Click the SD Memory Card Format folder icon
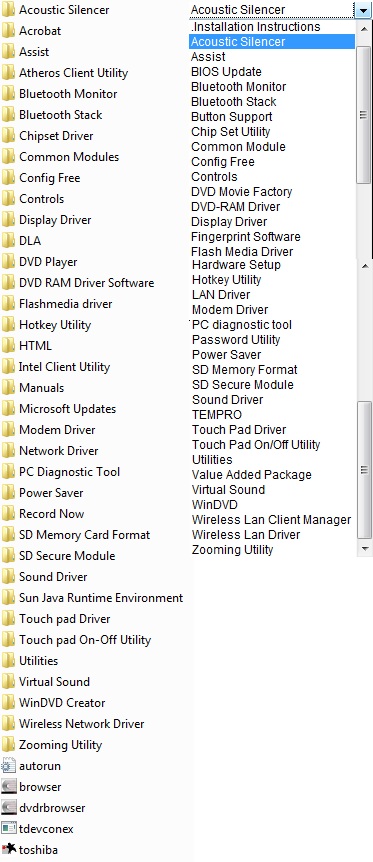Image resolution: width=373 pixels, height=862 pixels. coord(8,534)
